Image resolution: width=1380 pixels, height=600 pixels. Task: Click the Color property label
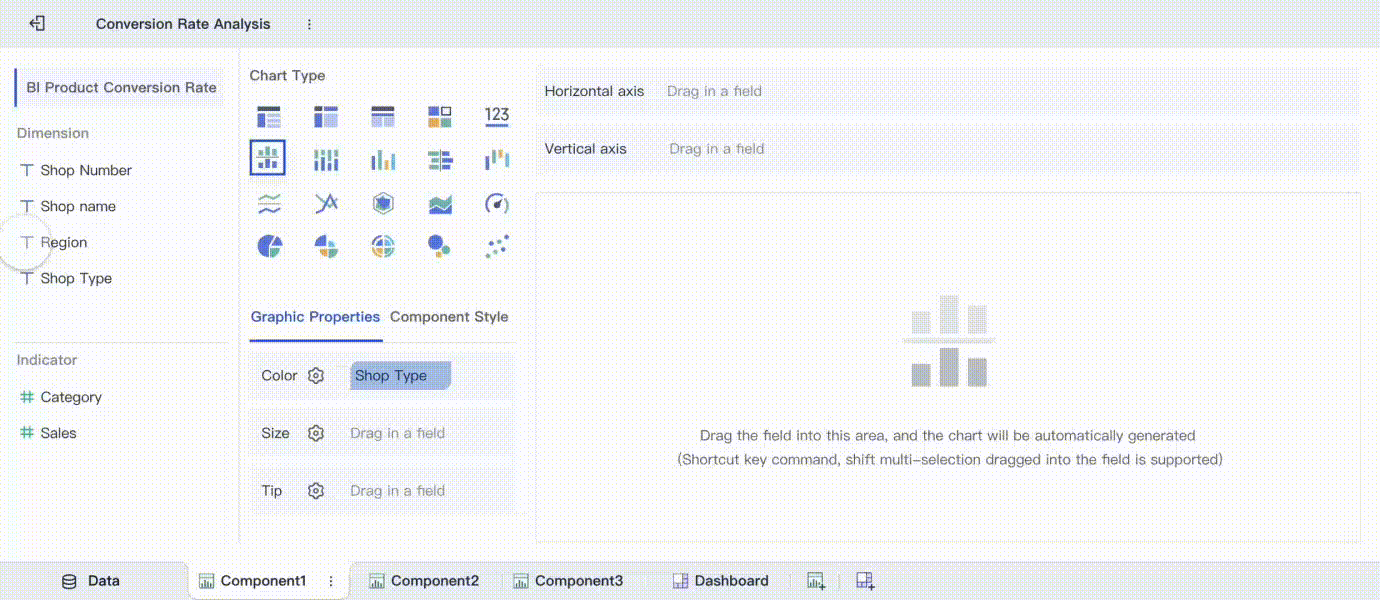[279, 376]
